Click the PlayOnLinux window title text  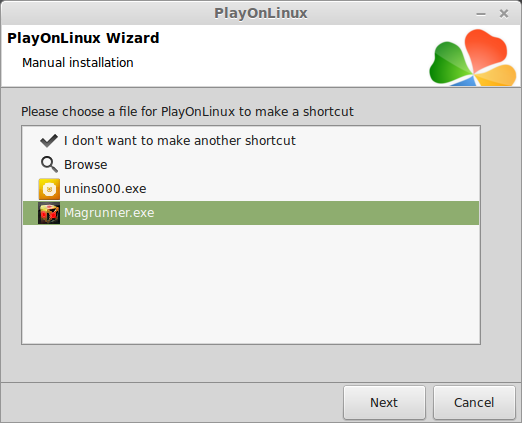(x=261, y=13)
